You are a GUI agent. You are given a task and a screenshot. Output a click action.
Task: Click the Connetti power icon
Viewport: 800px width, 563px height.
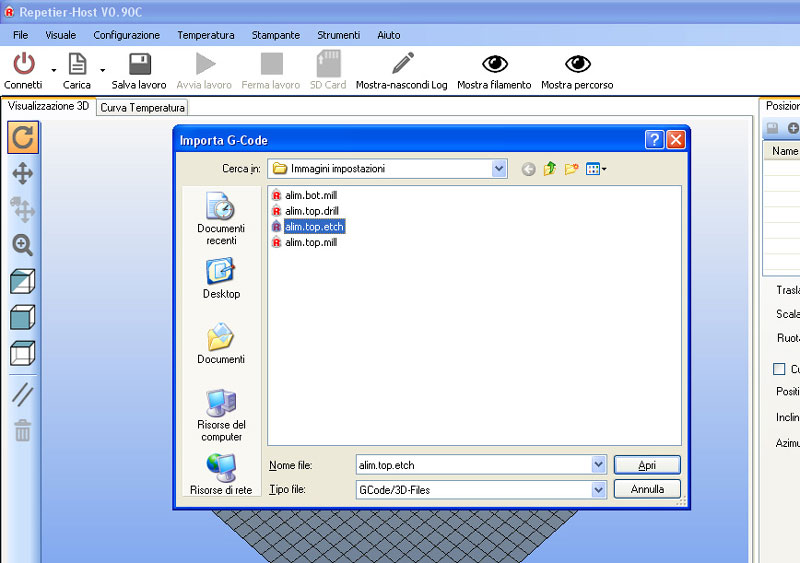pyautogui.click(x=23, y=64)
